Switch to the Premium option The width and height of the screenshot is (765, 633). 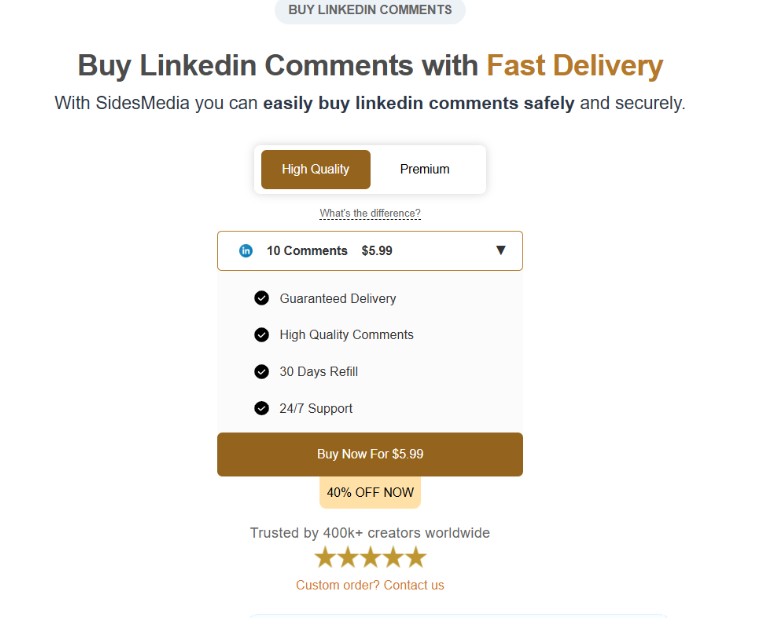click(425, 169)
